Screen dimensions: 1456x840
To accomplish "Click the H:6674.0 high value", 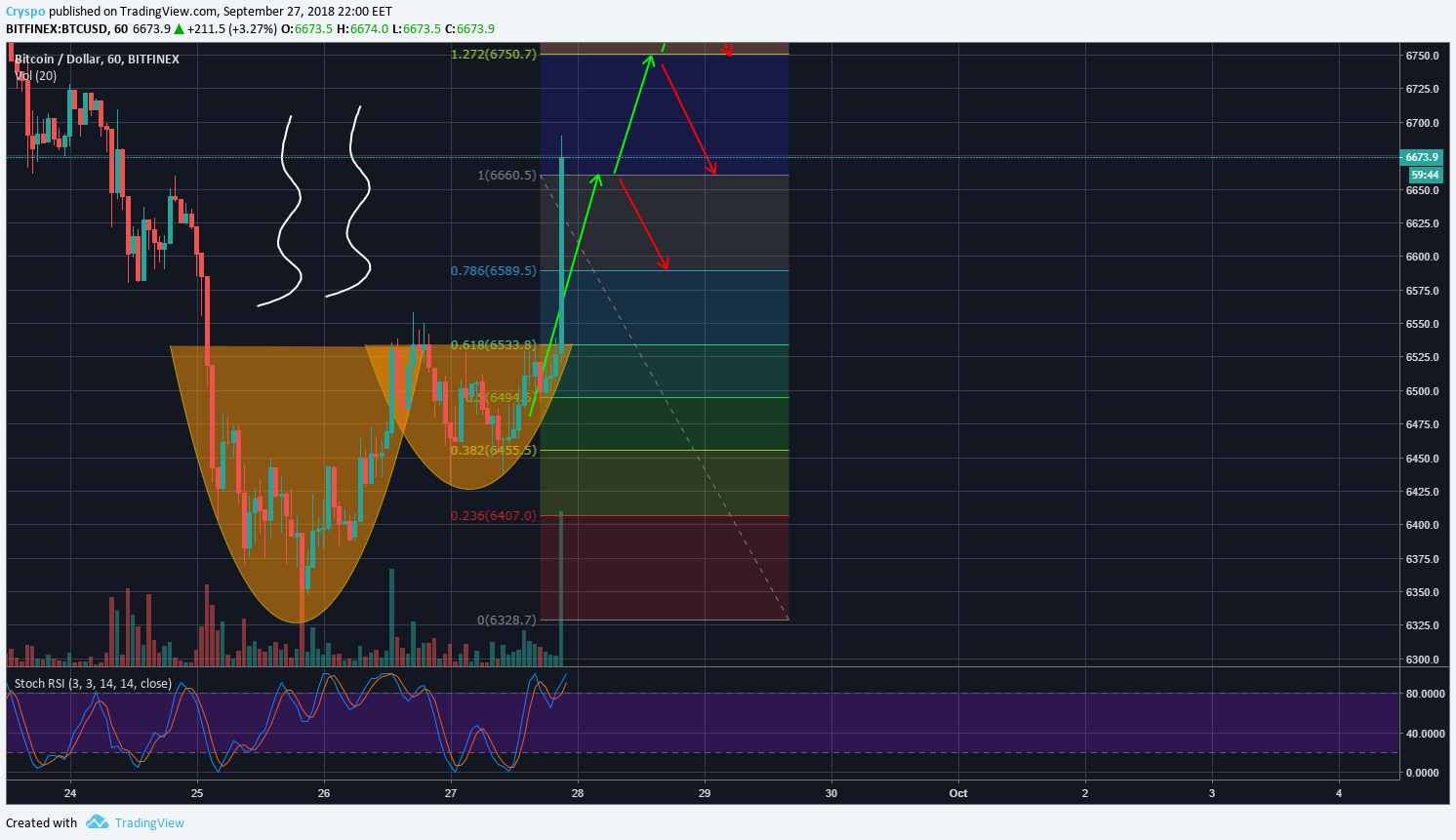I will pyautogui.click(x=362, y=28).
